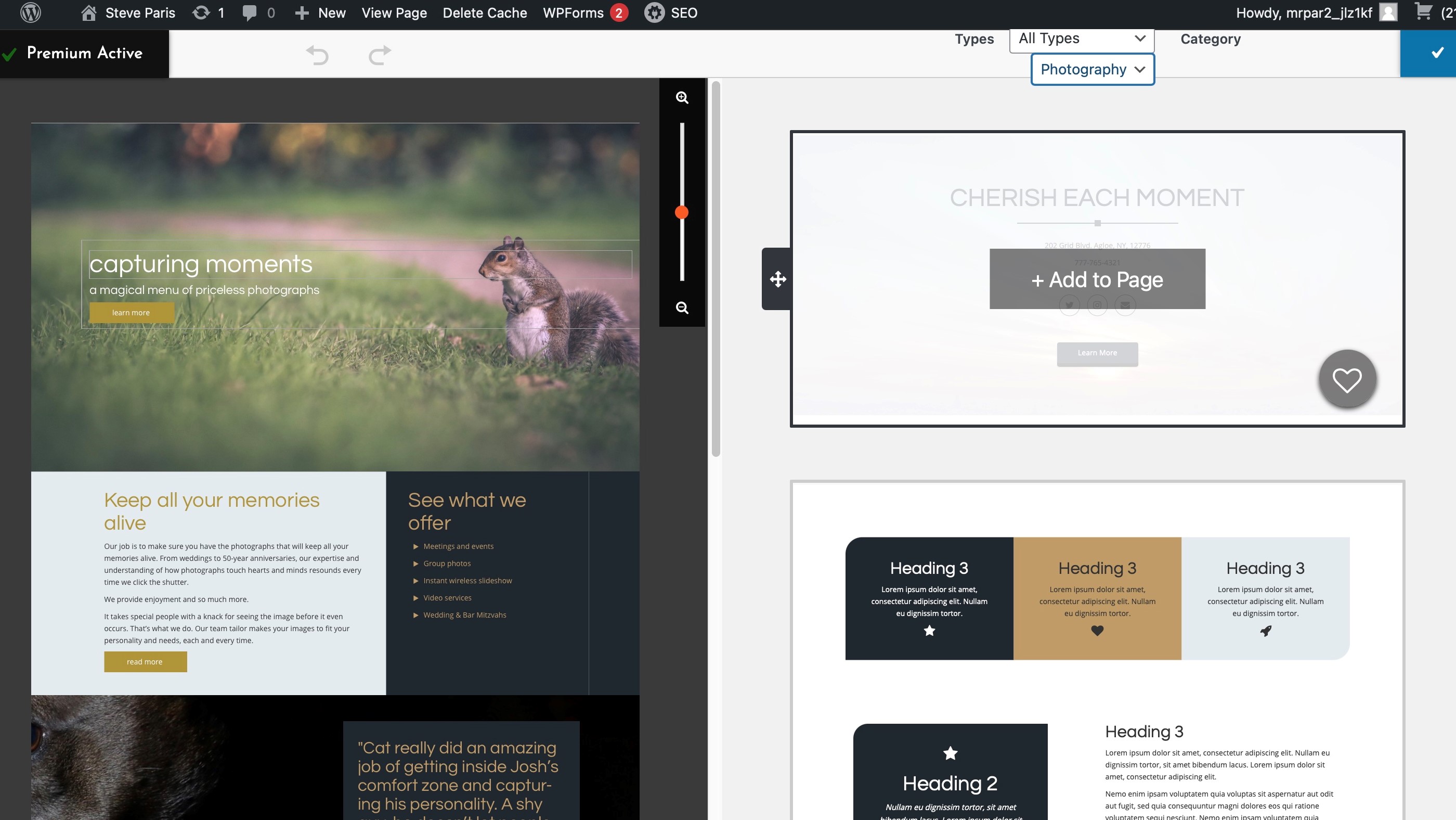Click the zoom-out magnifier icon

click(682, 308)
